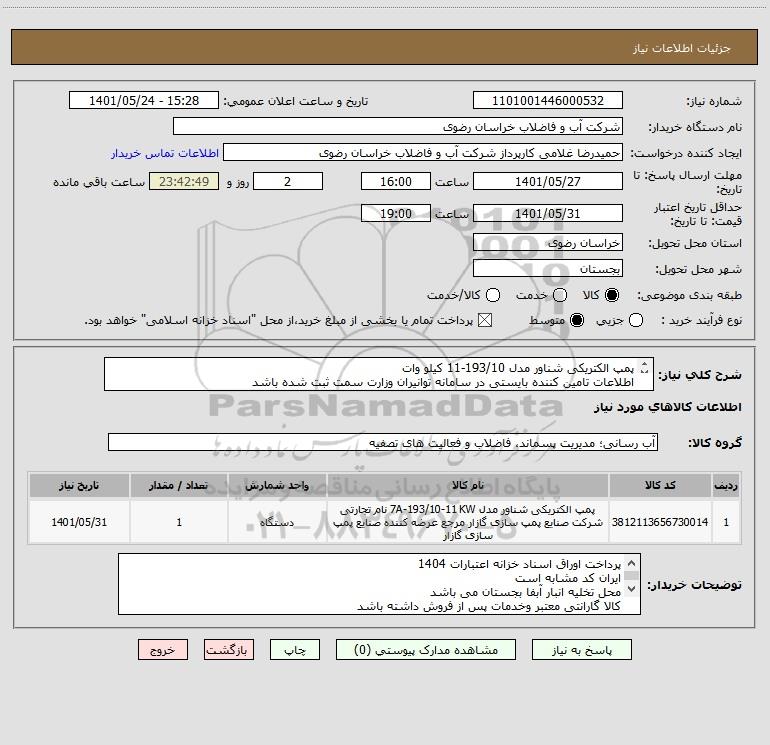Select the 'کالا/خدمت' radio button
This screenshot has width=770, height=745.
pos(493,295)
